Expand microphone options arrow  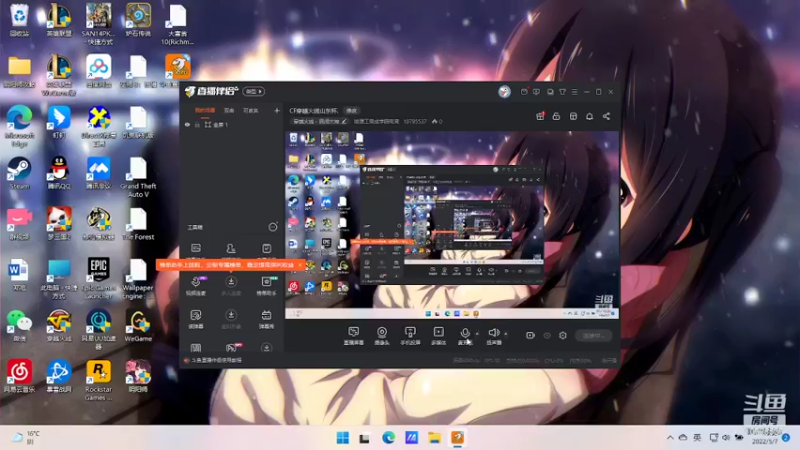(477, 333)
